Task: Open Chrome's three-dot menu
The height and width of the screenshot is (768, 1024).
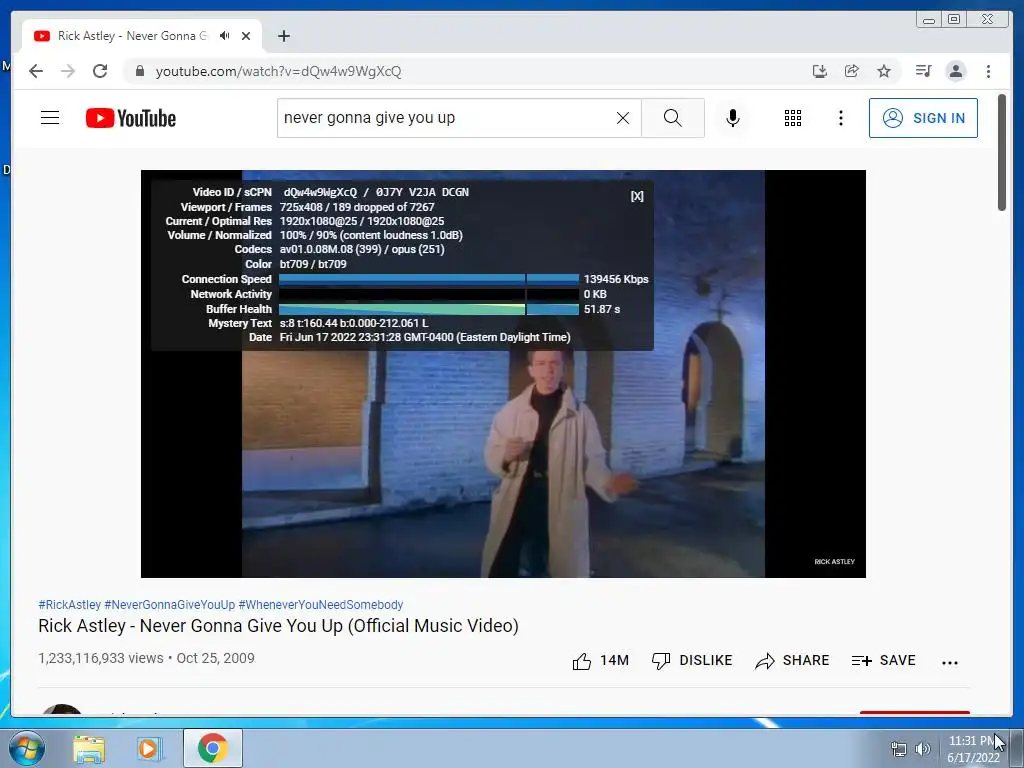Action: pos(988,71)
